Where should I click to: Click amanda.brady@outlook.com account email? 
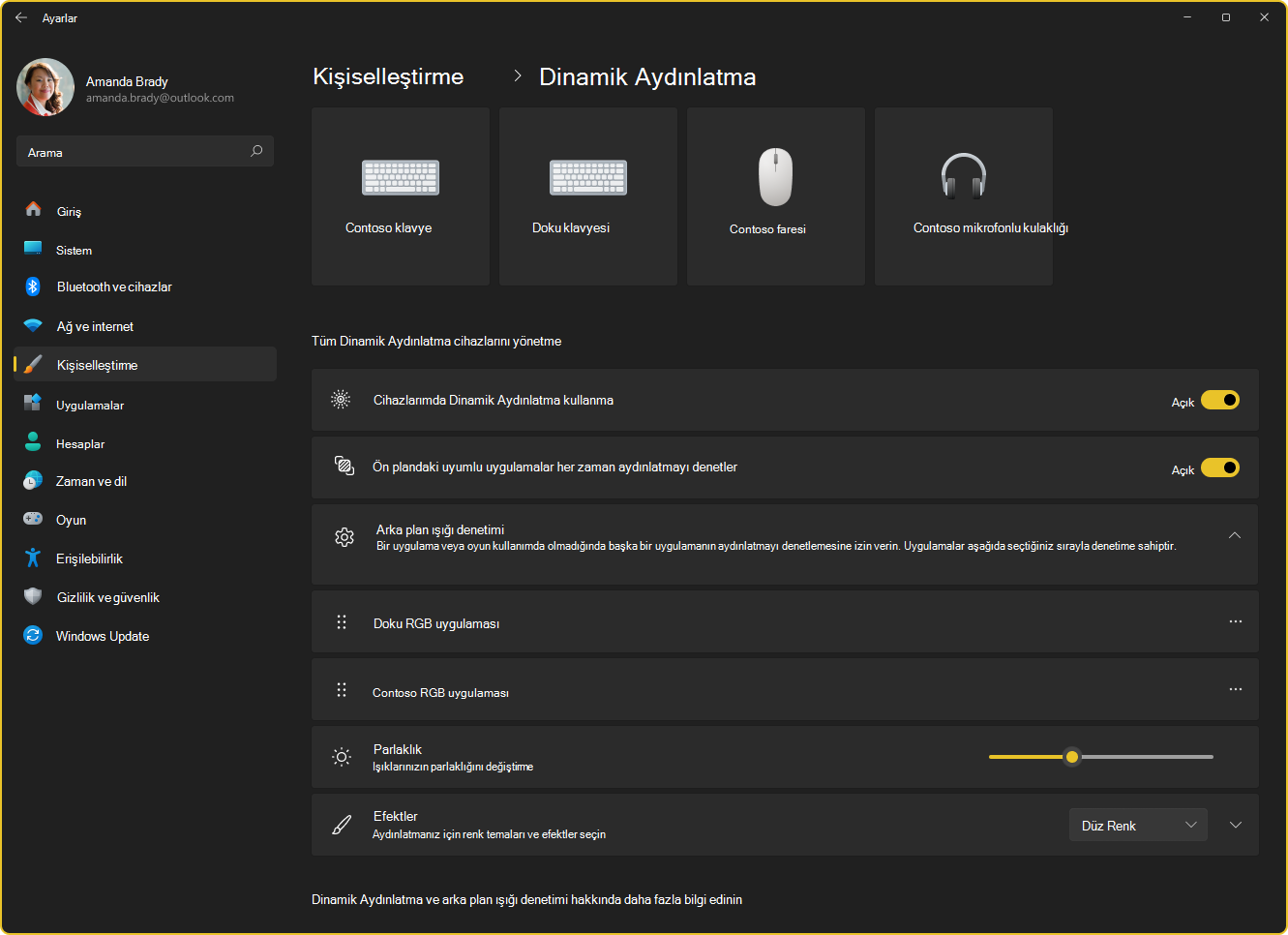click(x=160, y=98)
